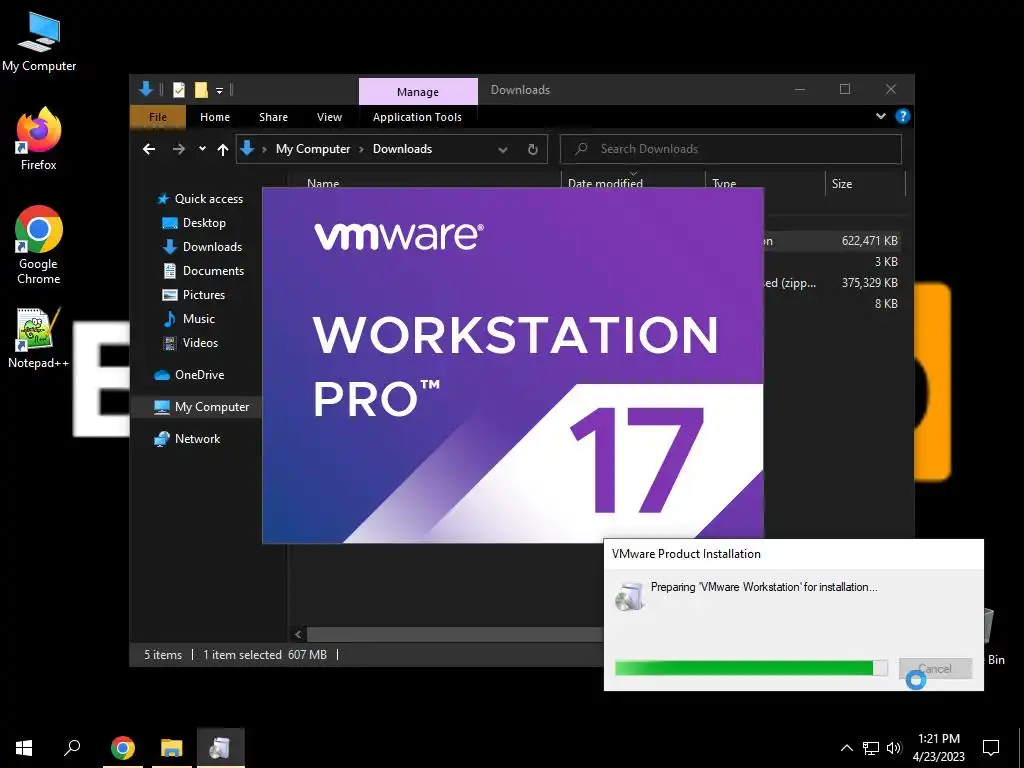Go back with Explorer back arrow
This screenshot has height=768, width=1024.
[x=149, y=150]
